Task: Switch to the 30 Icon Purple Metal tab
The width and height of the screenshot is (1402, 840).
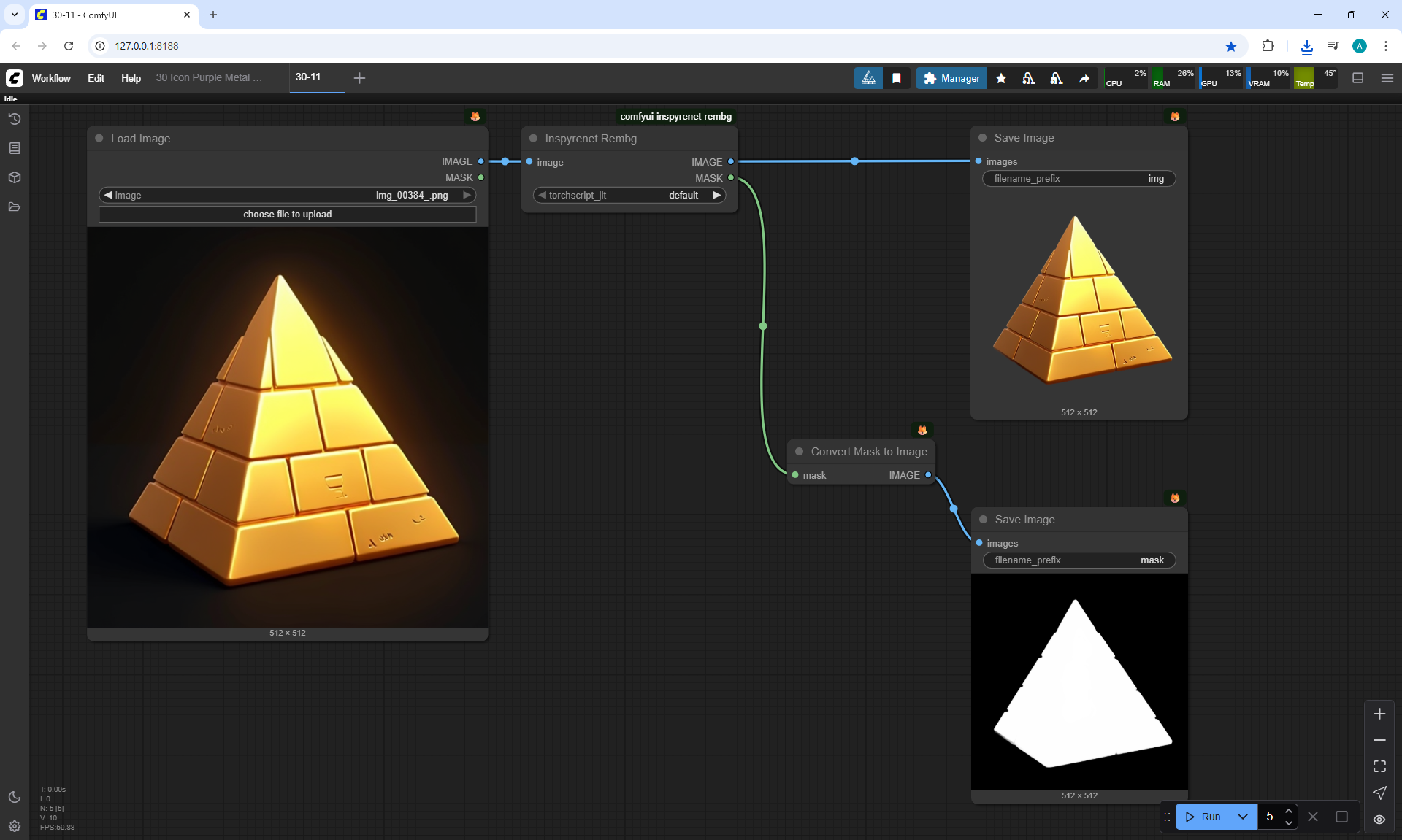Action: click(209, 77)
